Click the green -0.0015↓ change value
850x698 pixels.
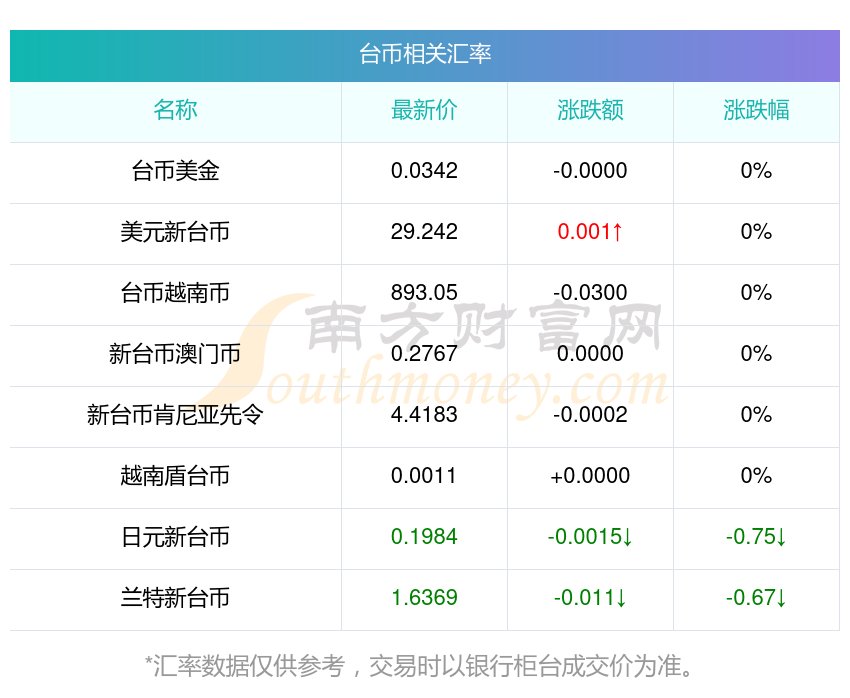(x=590, y=537)
